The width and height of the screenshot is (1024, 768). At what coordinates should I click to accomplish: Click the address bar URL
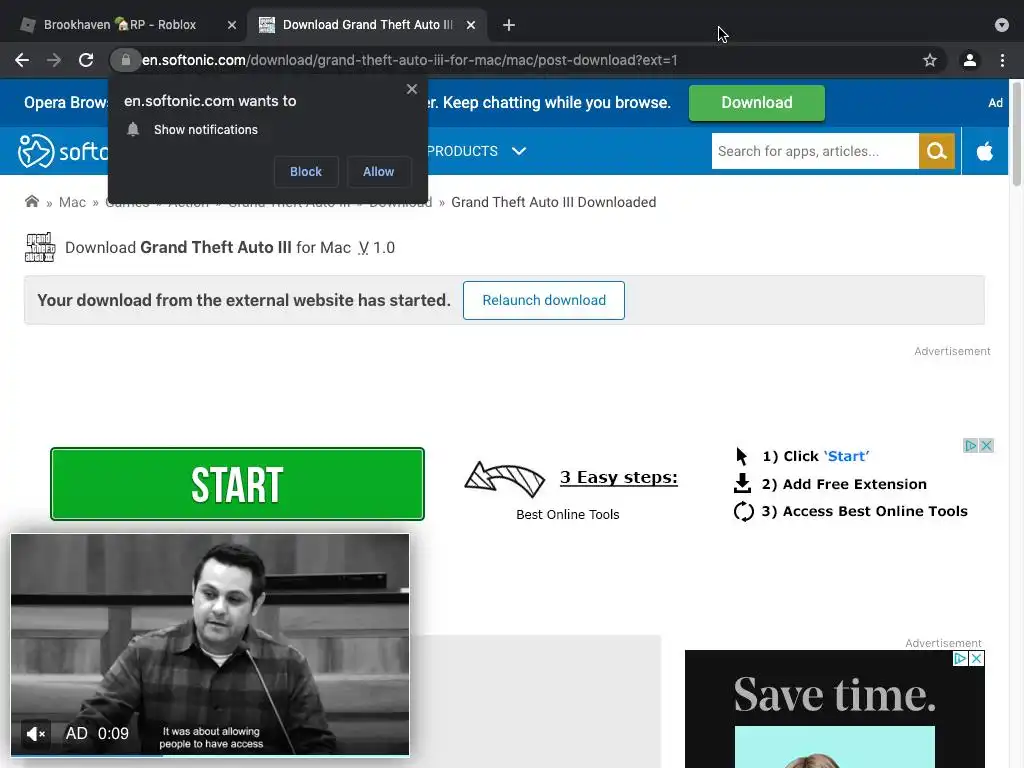click(x=409, y=60)
